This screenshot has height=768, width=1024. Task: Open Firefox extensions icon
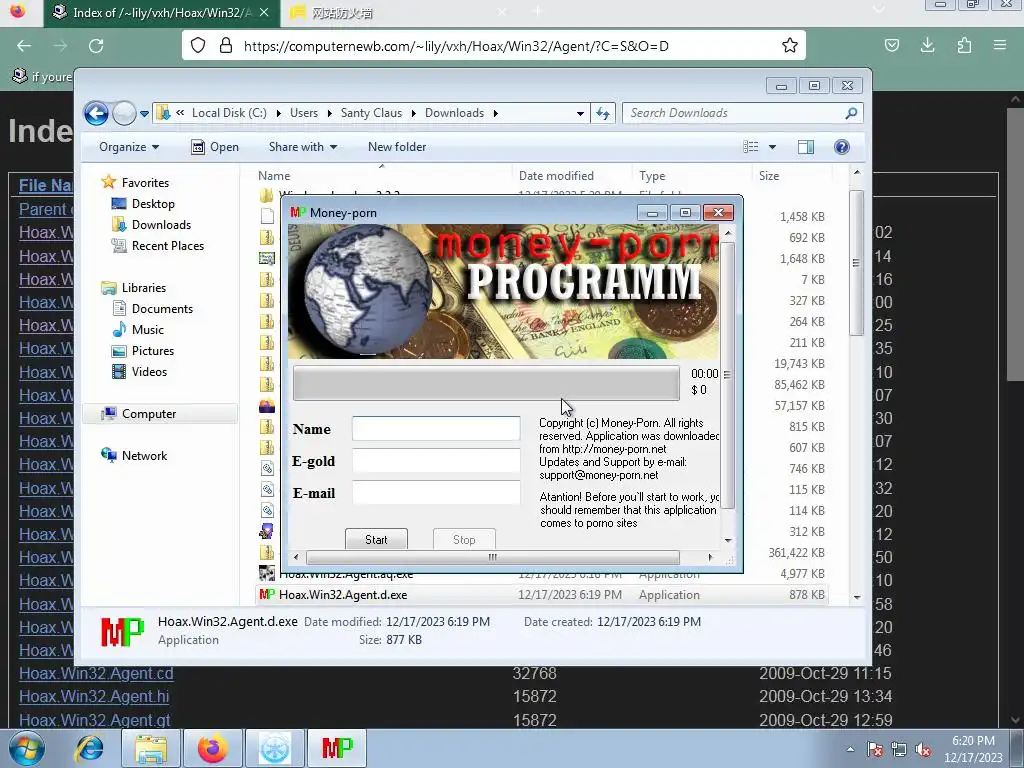pyautogui.click(x=964, y=46)
